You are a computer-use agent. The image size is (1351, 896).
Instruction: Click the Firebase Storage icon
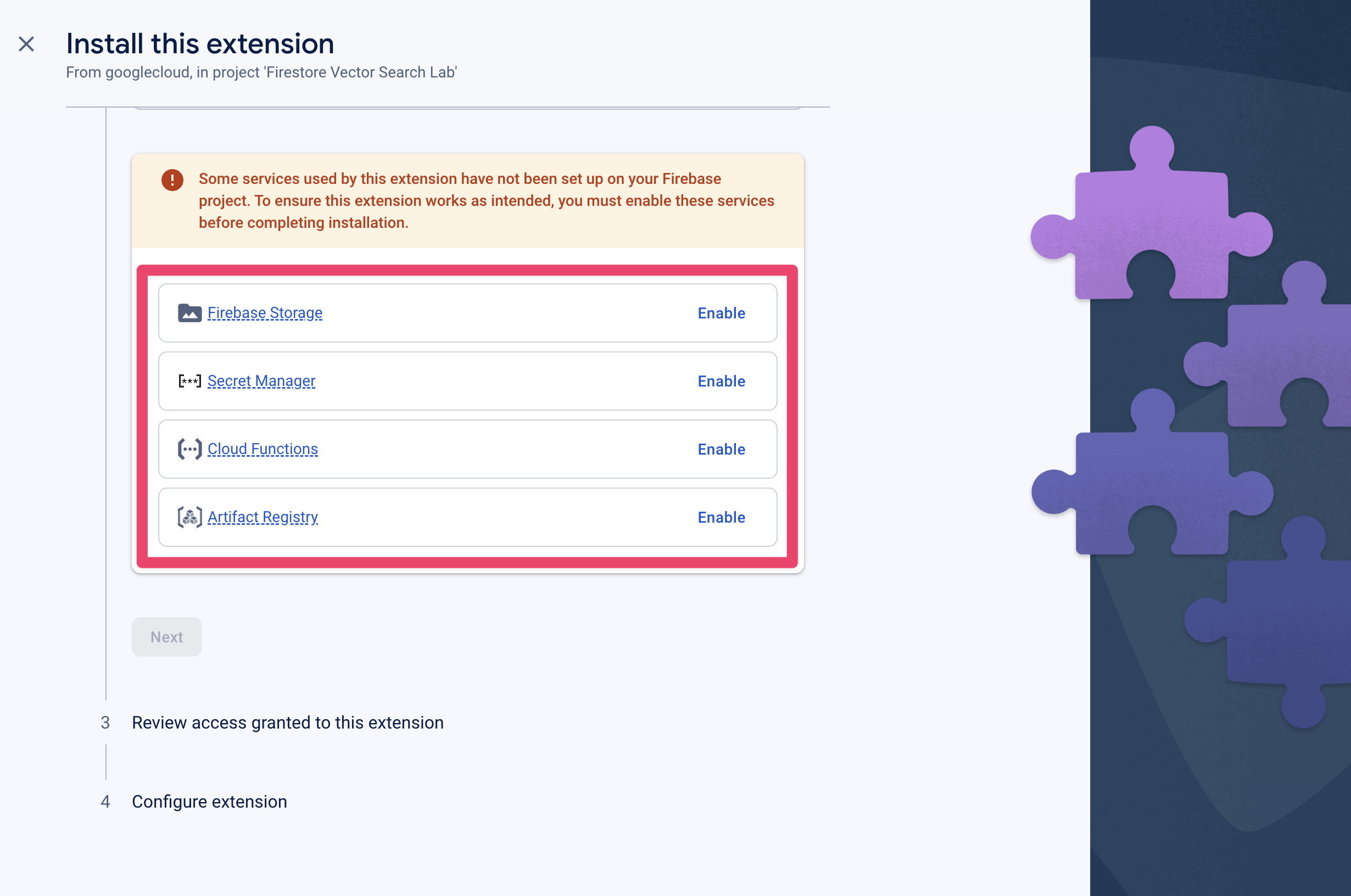189,312
